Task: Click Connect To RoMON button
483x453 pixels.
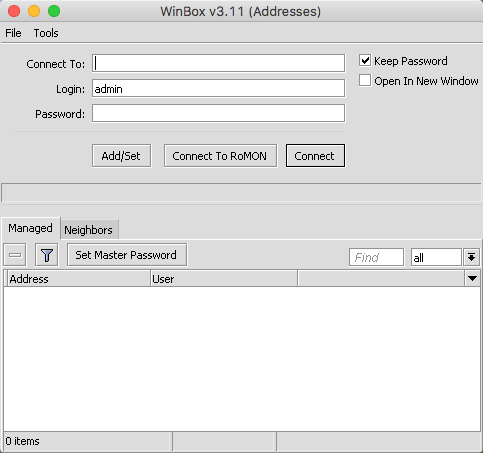Action: (220, 156)
